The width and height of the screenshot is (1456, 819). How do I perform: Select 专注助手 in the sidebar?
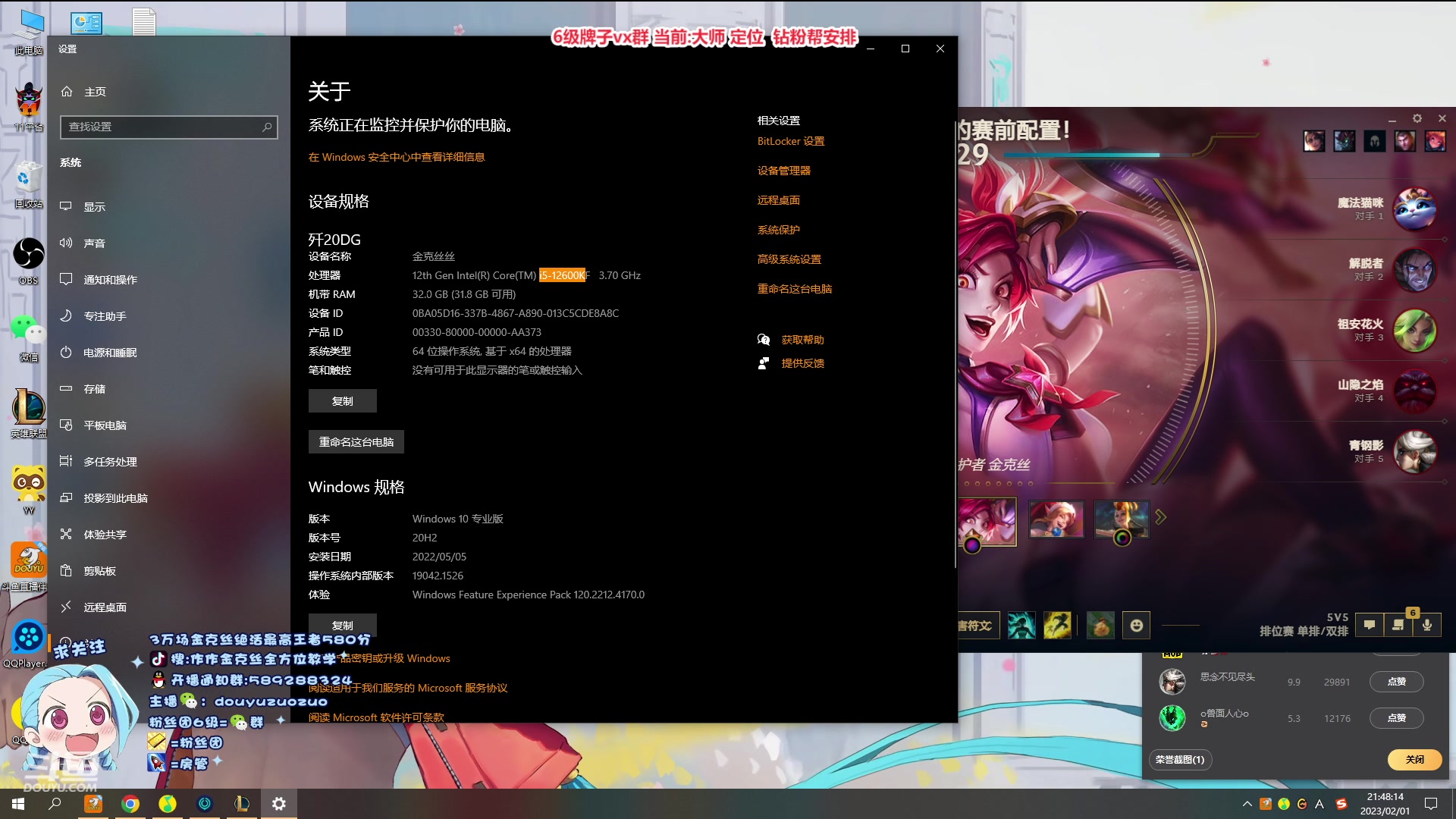coord(168,316)
